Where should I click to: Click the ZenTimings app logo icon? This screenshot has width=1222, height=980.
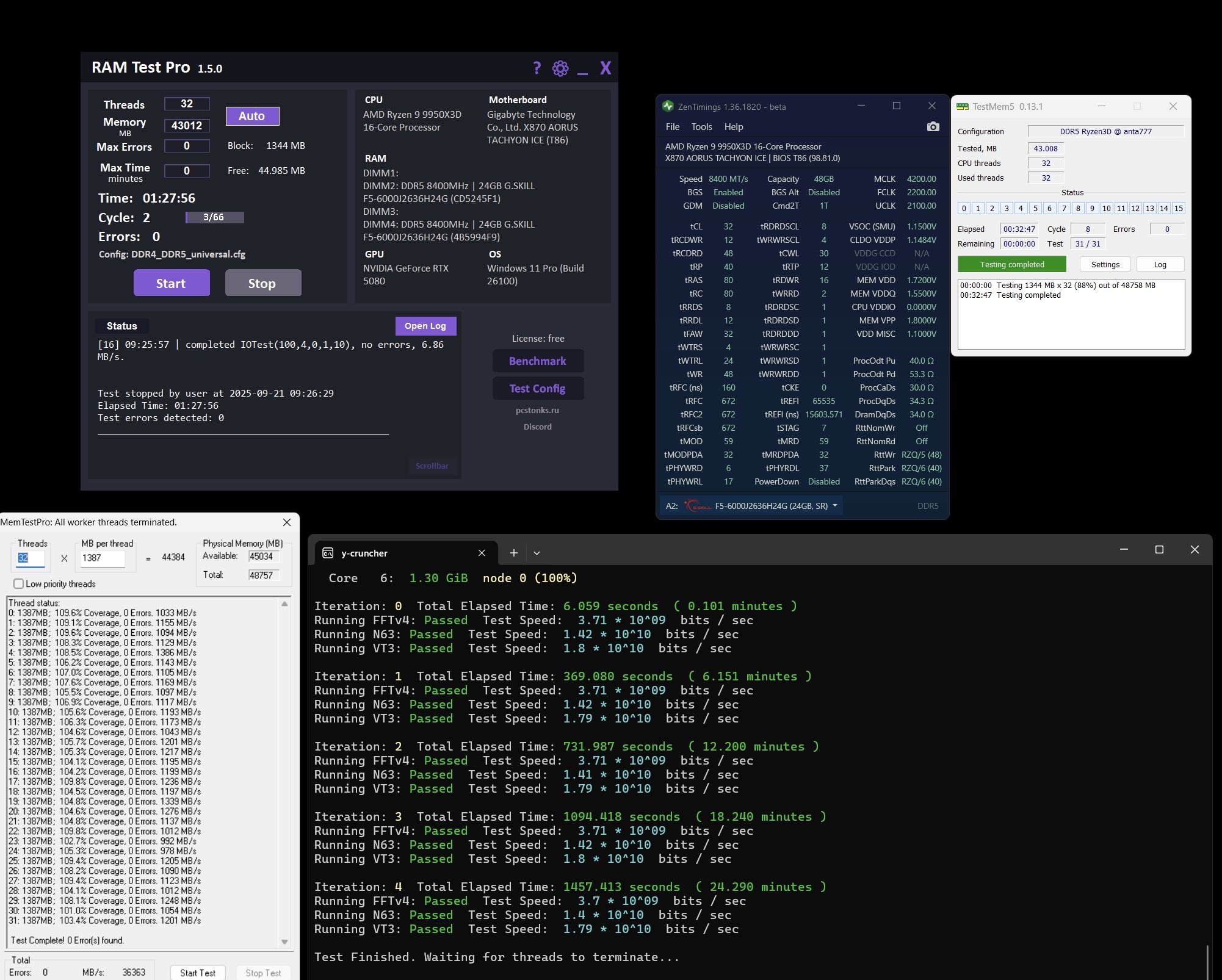tap(668, 106)
